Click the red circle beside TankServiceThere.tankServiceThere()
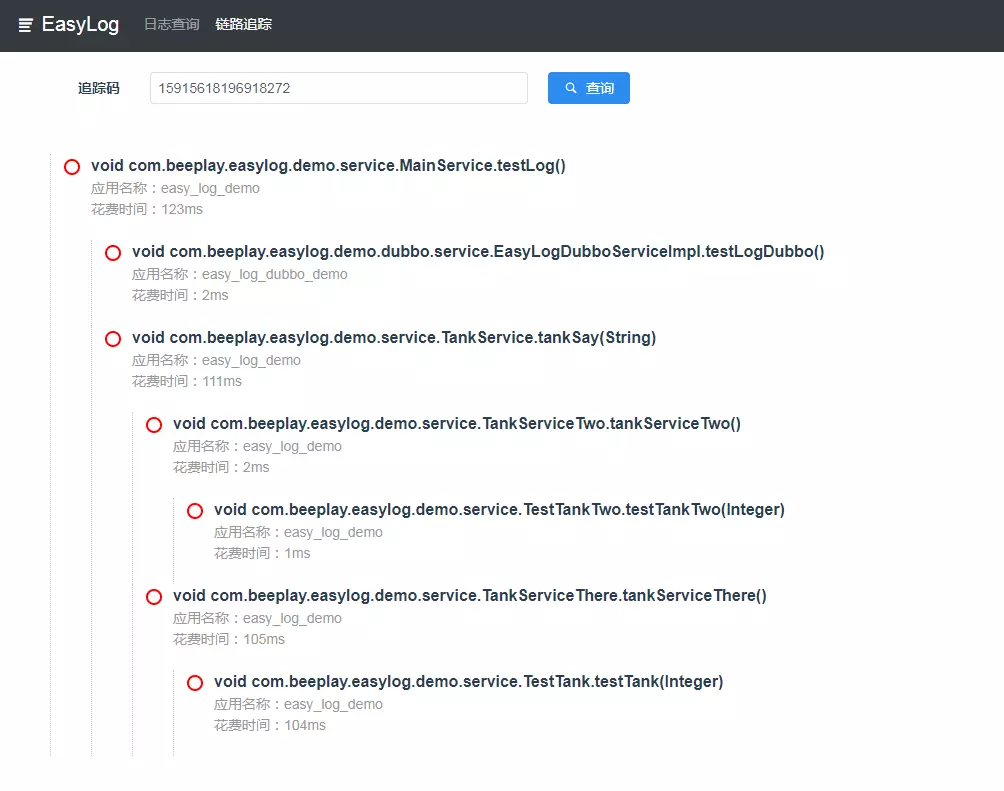Image resolution: width=1004 pixels, height=791 pixels. 154,597
